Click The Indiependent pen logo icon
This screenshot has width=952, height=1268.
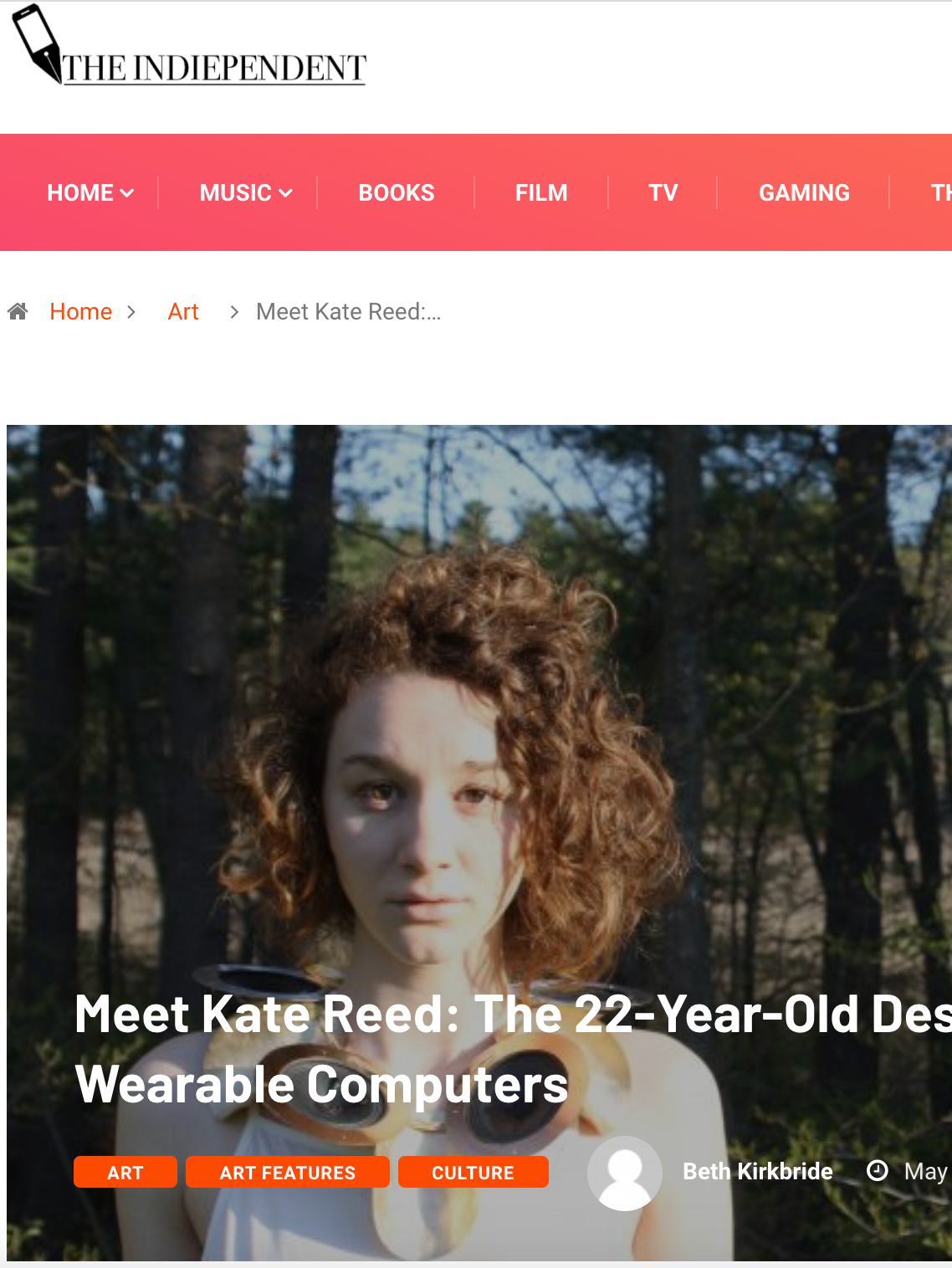pos(37,43)
